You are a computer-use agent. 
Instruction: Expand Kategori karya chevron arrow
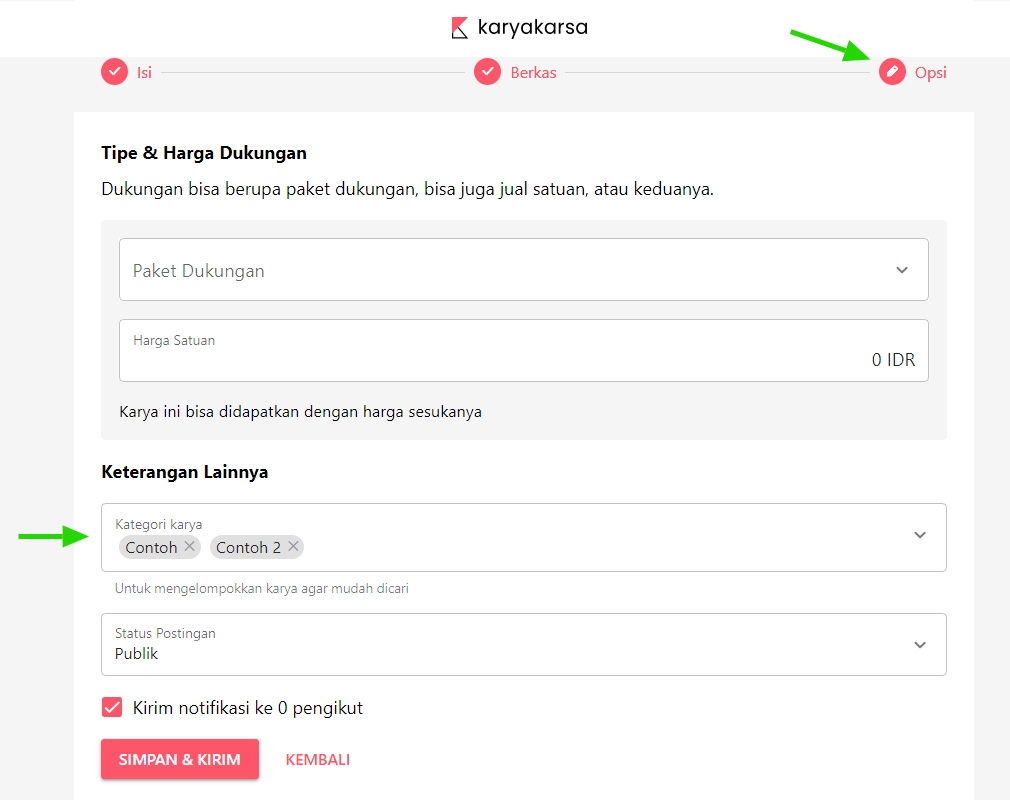[920, 536]
